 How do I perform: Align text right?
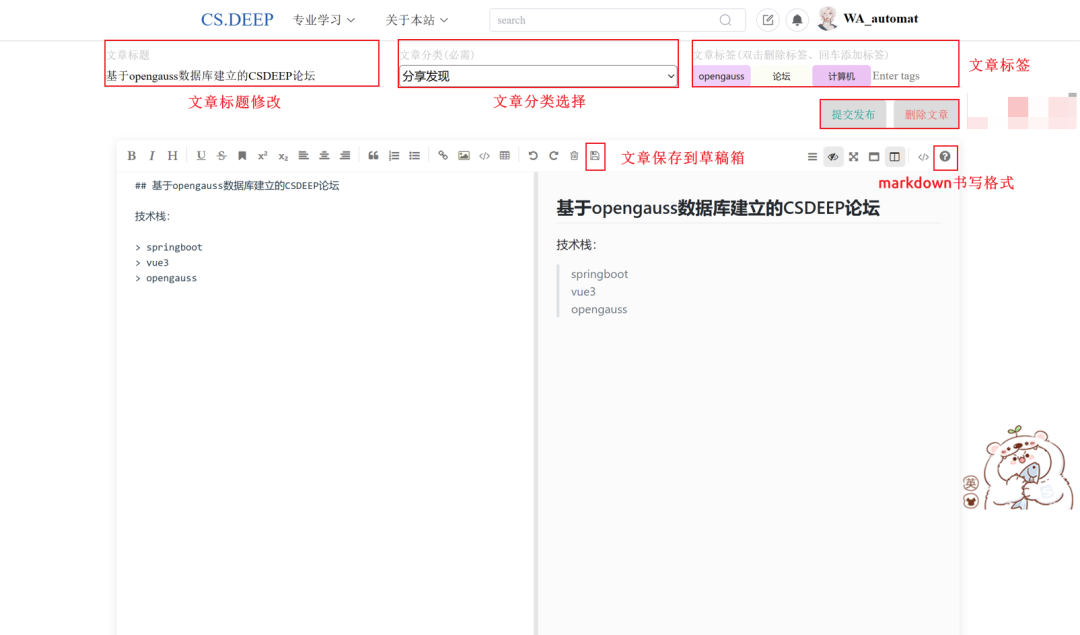point(345,156)
